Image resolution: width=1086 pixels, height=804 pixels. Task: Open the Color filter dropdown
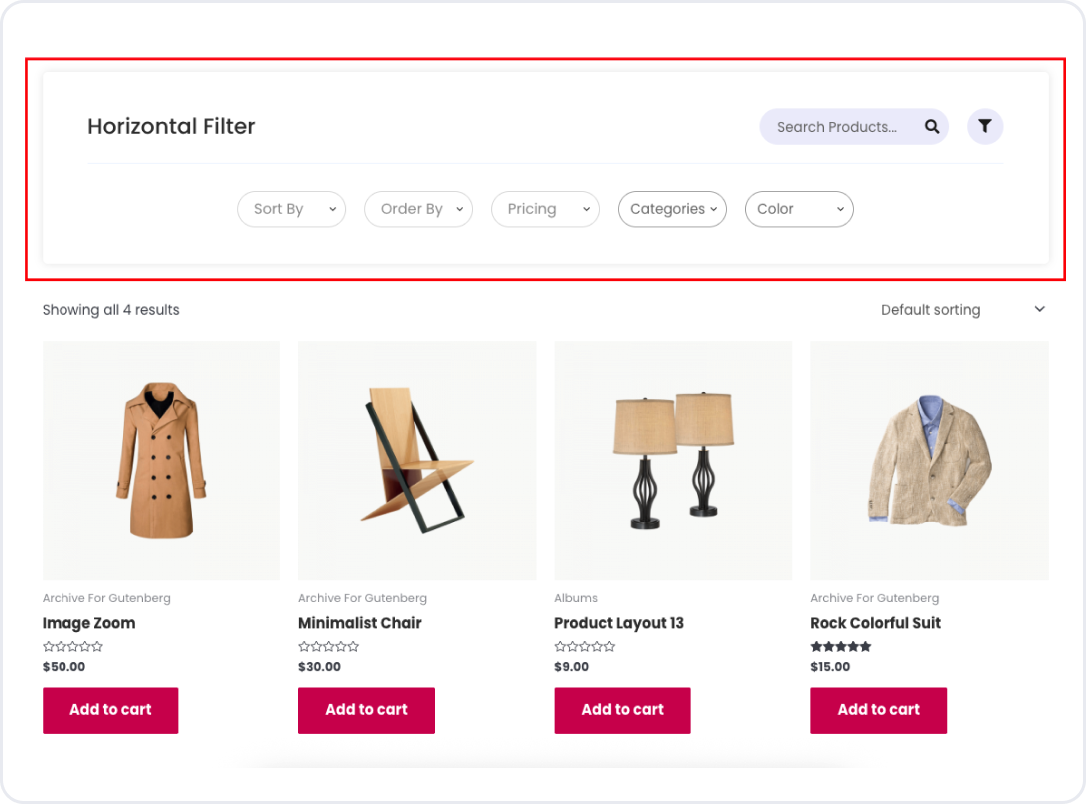pos(799,209)
